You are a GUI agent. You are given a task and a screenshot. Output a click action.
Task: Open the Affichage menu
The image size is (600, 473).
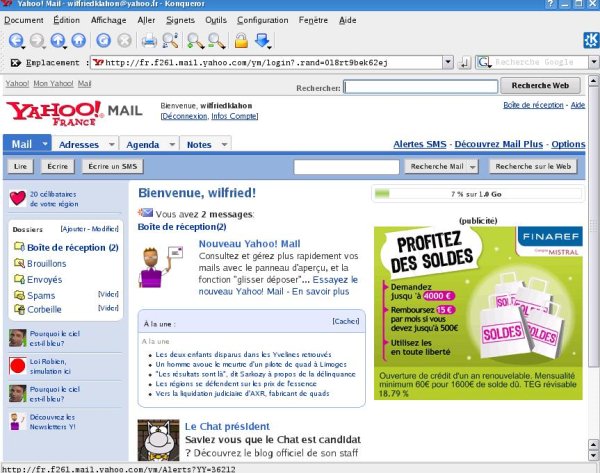[x=108, y=20]
